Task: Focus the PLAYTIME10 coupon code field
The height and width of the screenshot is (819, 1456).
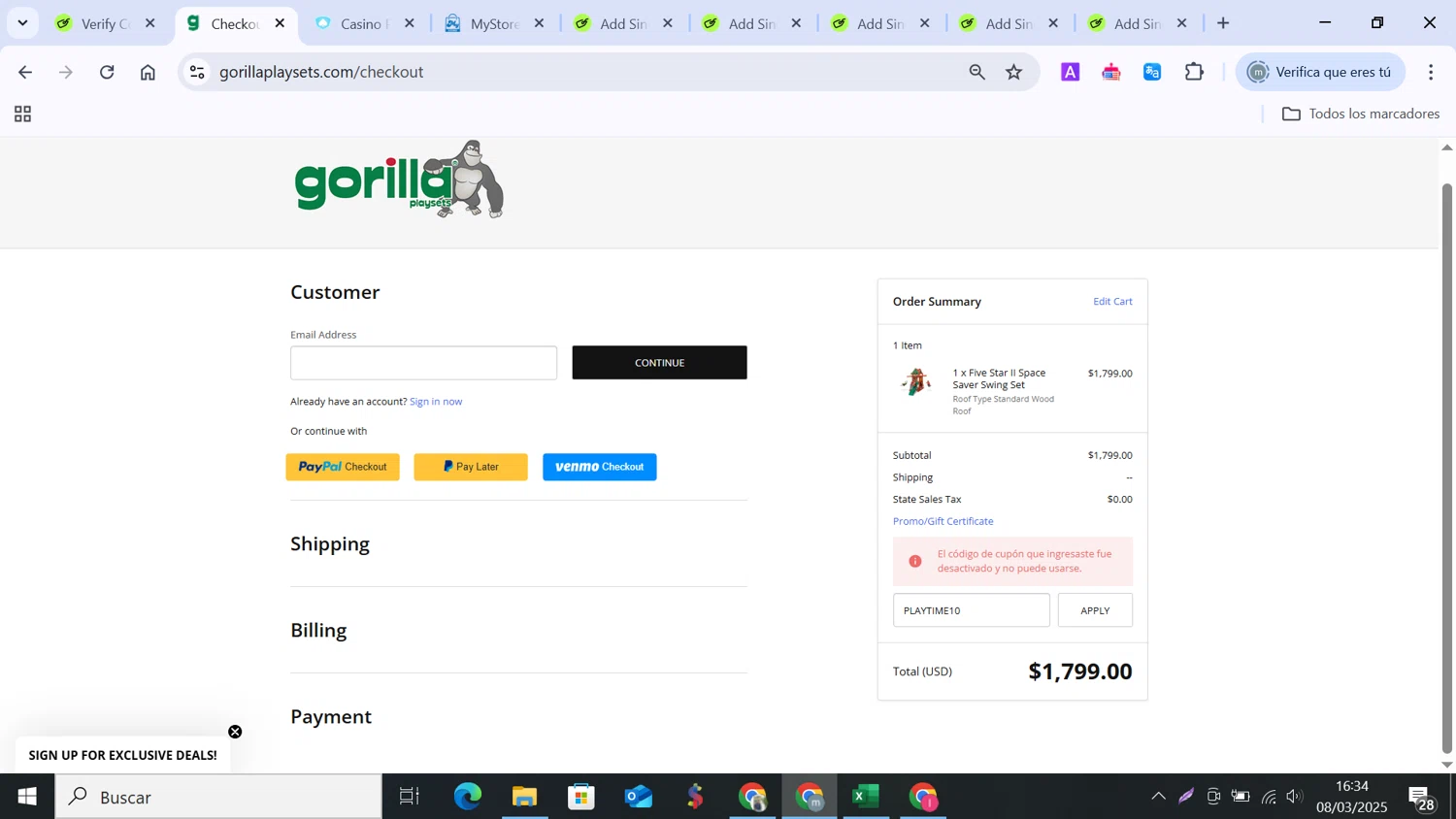Action: pos(971,610)
